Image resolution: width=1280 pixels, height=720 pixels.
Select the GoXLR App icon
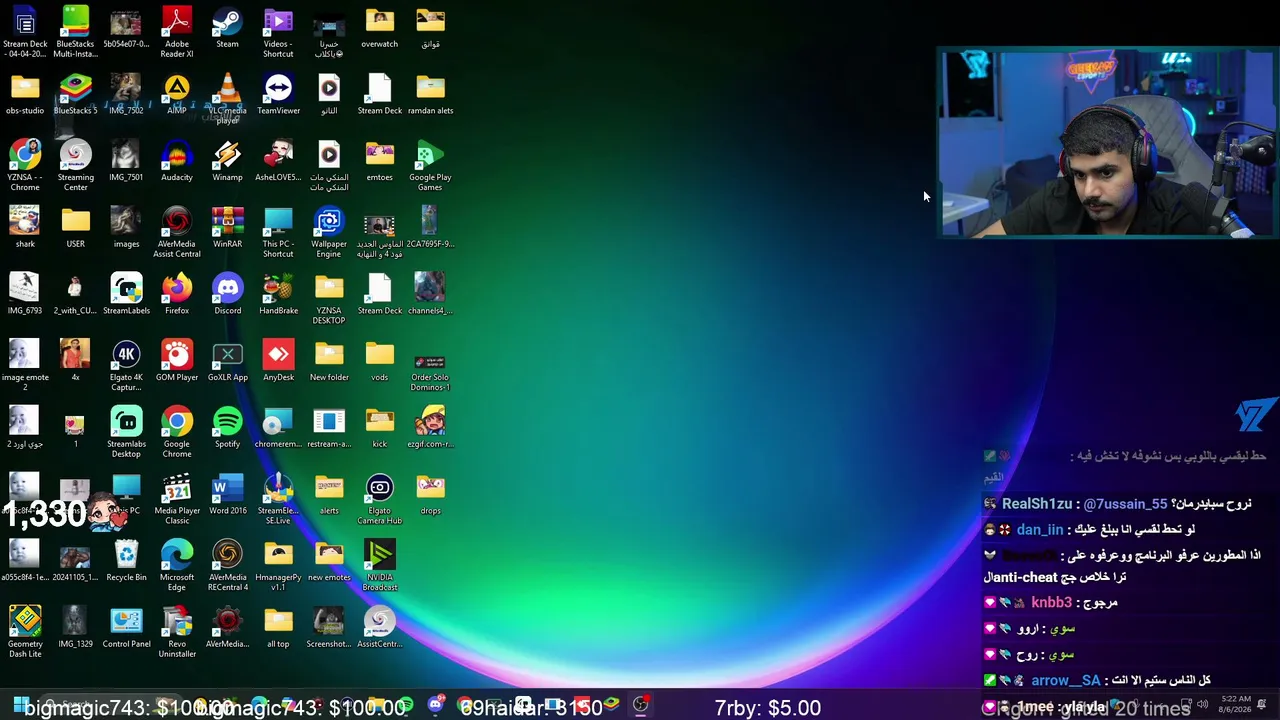(227, 361)
